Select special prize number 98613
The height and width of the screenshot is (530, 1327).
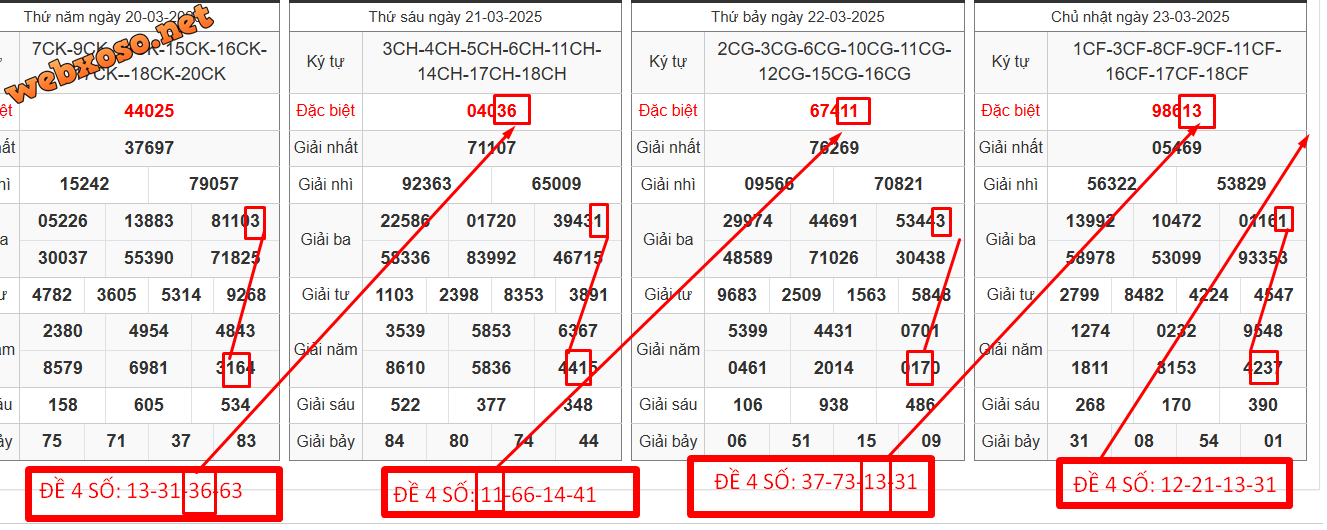click(x=1176, y=111)
